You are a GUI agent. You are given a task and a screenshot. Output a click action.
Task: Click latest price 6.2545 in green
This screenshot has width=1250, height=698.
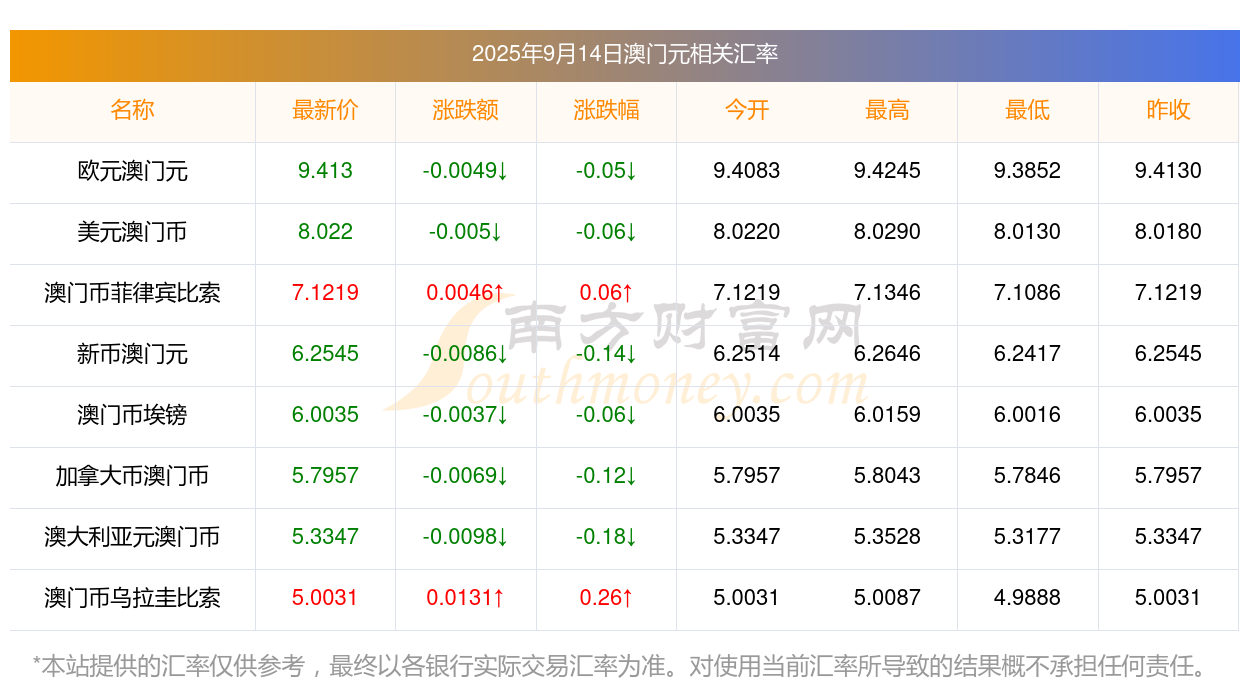[x=325, y=354]
